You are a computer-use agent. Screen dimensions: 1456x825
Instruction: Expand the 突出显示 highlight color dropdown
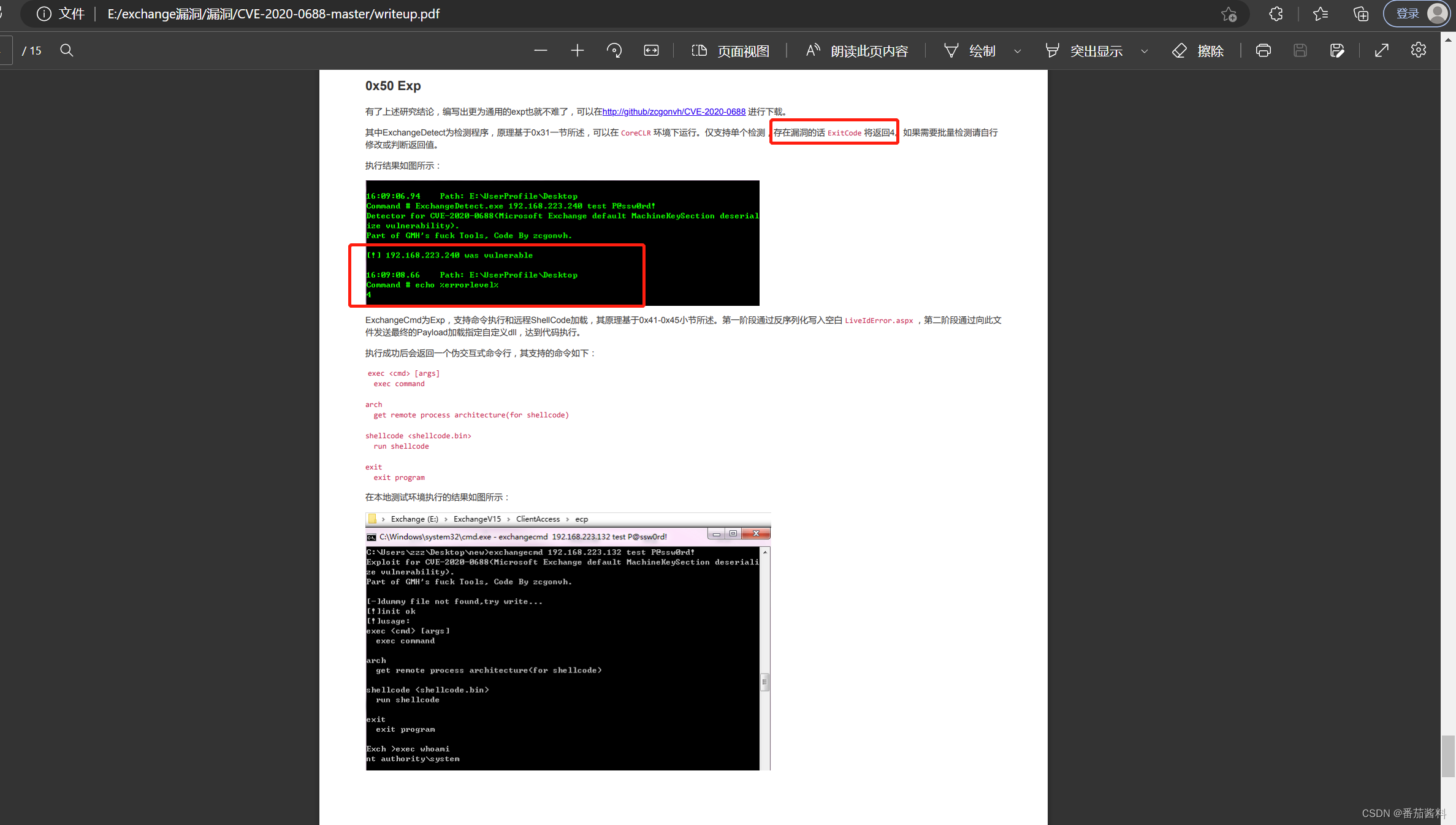[x=1144, y=51]
